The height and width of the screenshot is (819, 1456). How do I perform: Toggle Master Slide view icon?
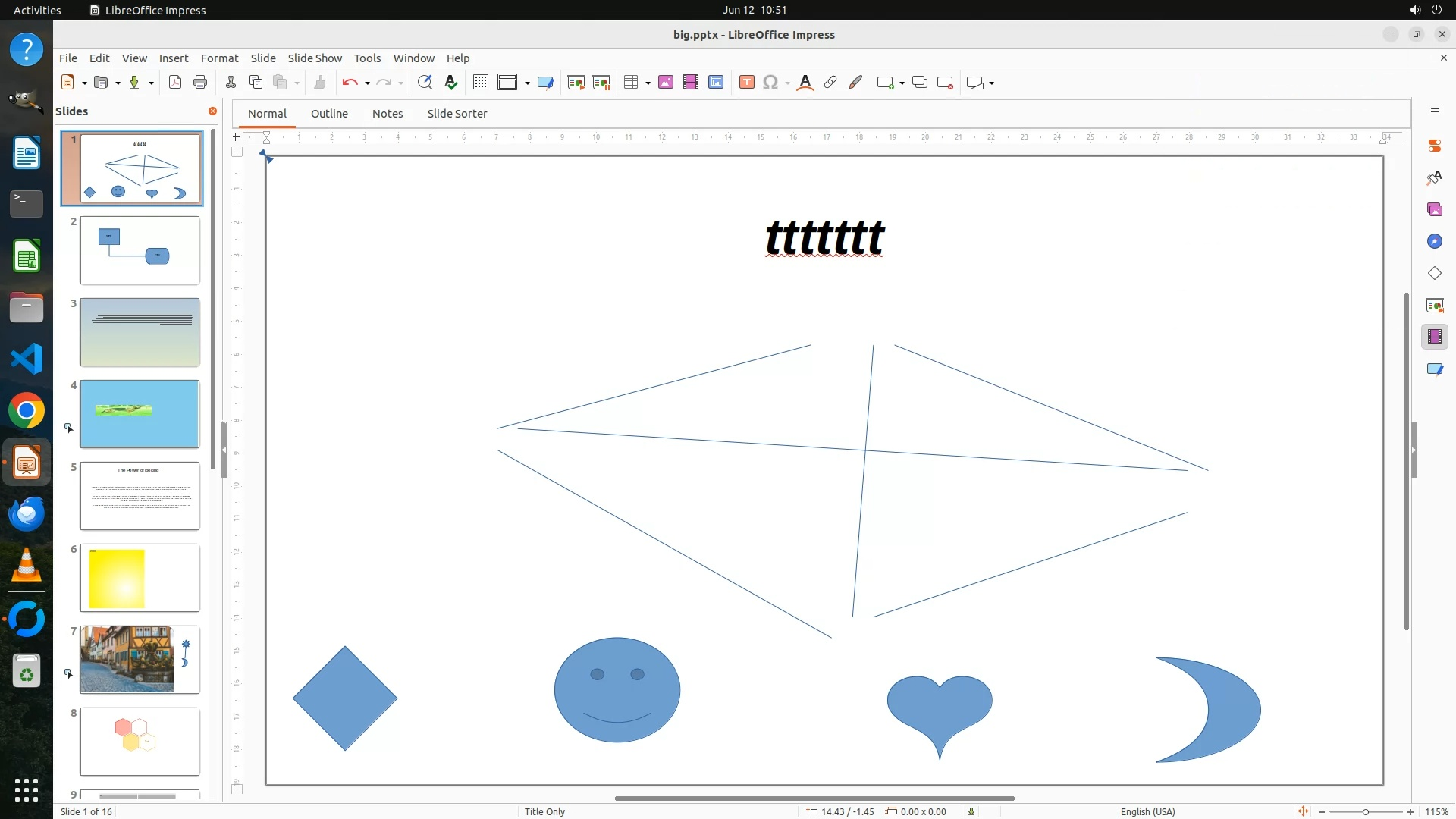[x=545, y=83]
